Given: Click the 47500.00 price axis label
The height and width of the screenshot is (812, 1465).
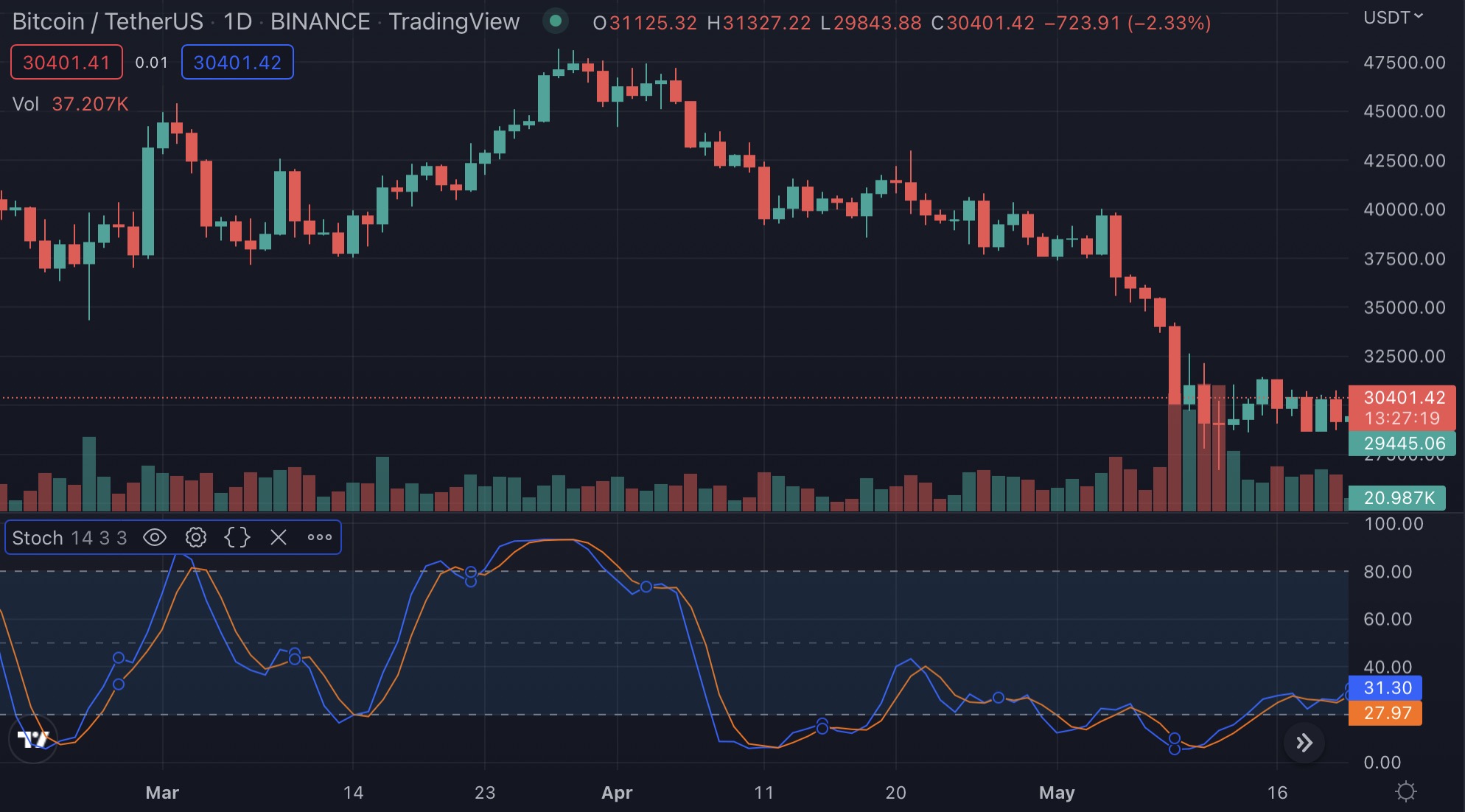Looking at the screenshot, I should point(1405,63).
